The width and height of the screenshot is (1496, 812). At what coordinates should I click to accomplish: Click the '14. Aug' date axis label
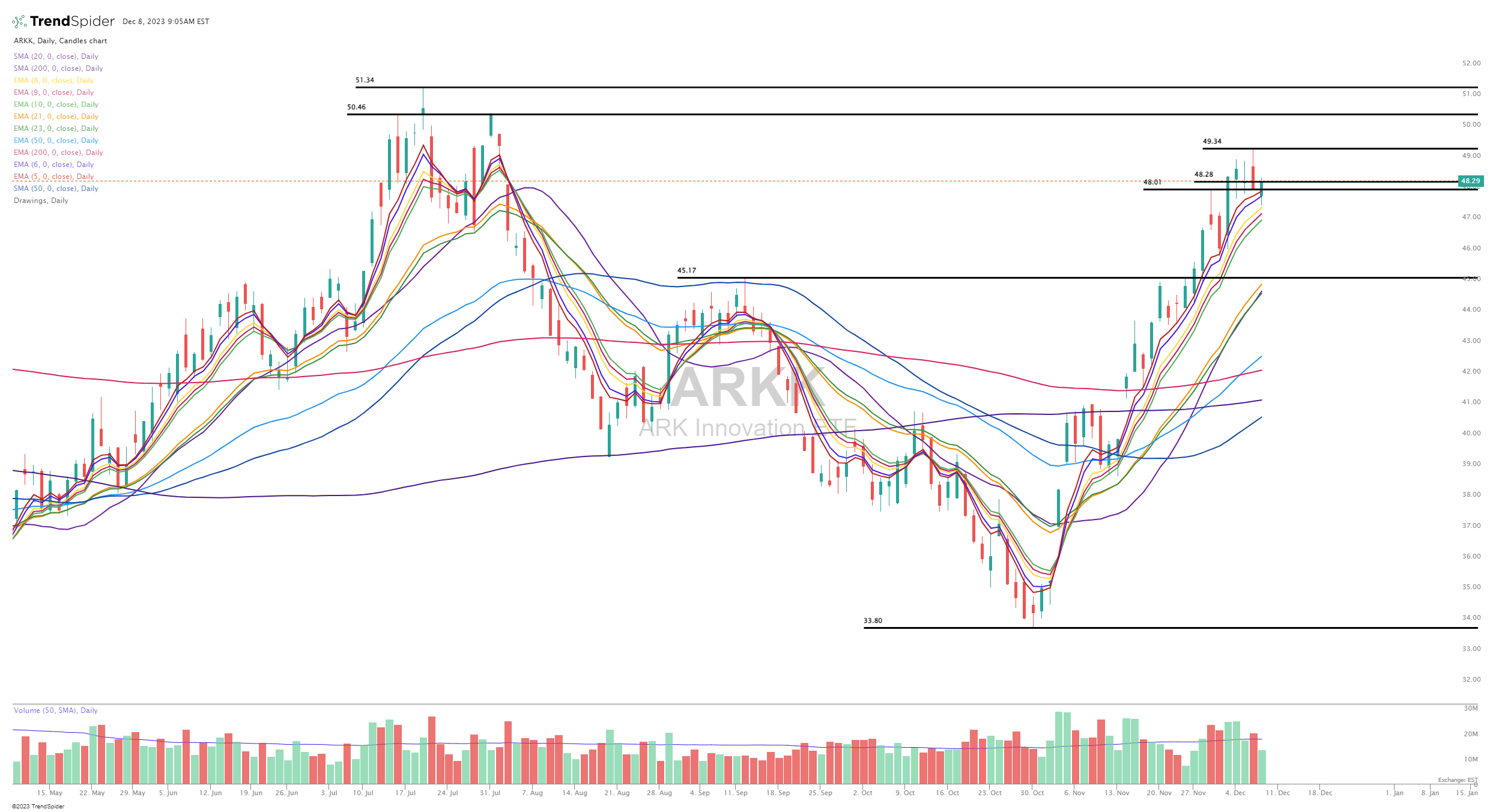[575, 793]
